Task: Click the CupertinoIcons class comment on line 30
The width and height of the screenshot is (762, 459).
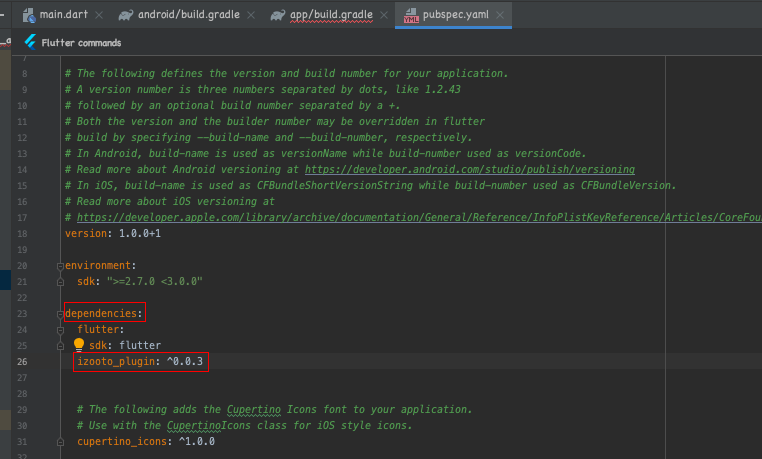Action: coord(244,425)
